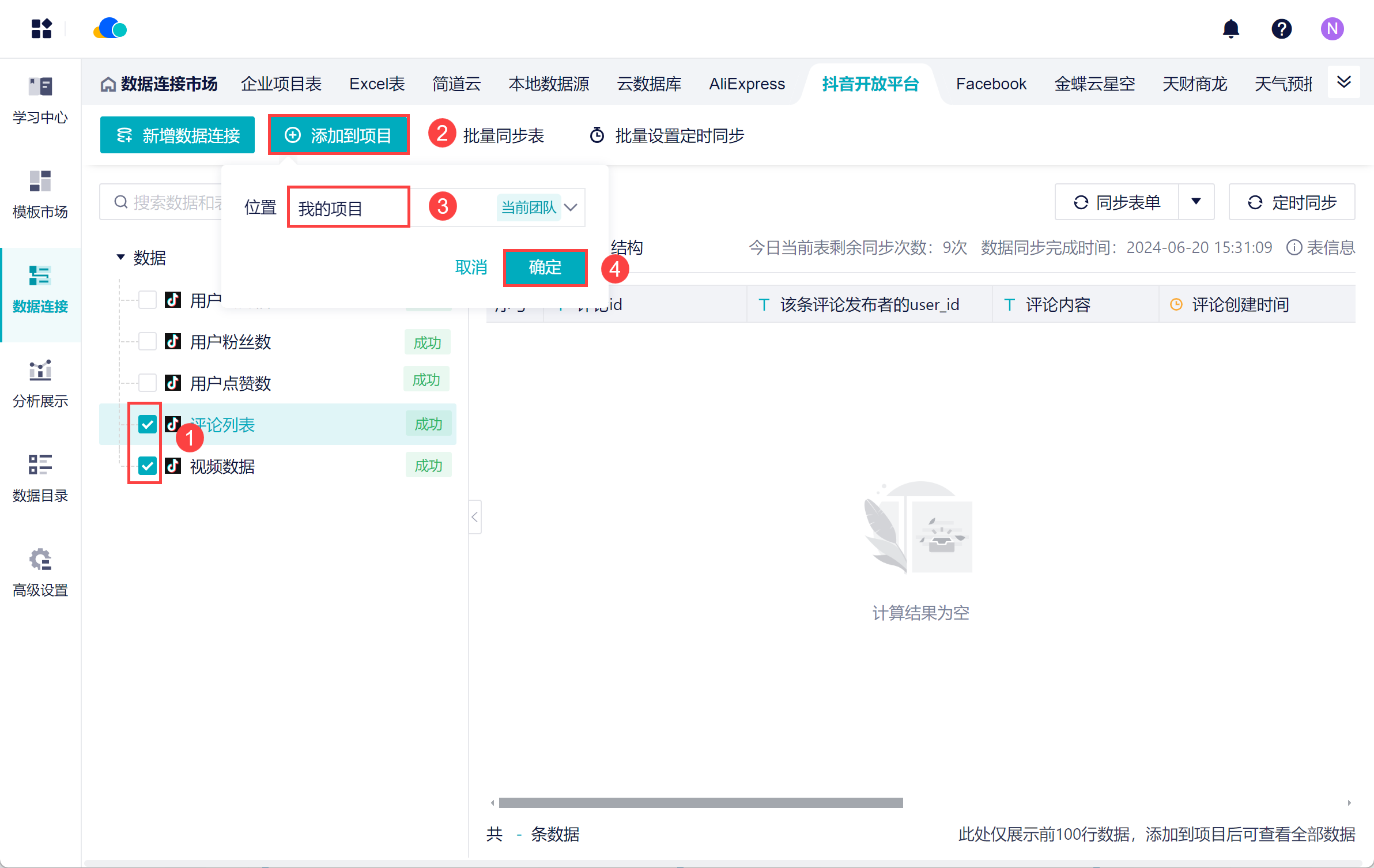
Task: Open the 同步表单 dropdown arrow
Action: point(1196,202)
